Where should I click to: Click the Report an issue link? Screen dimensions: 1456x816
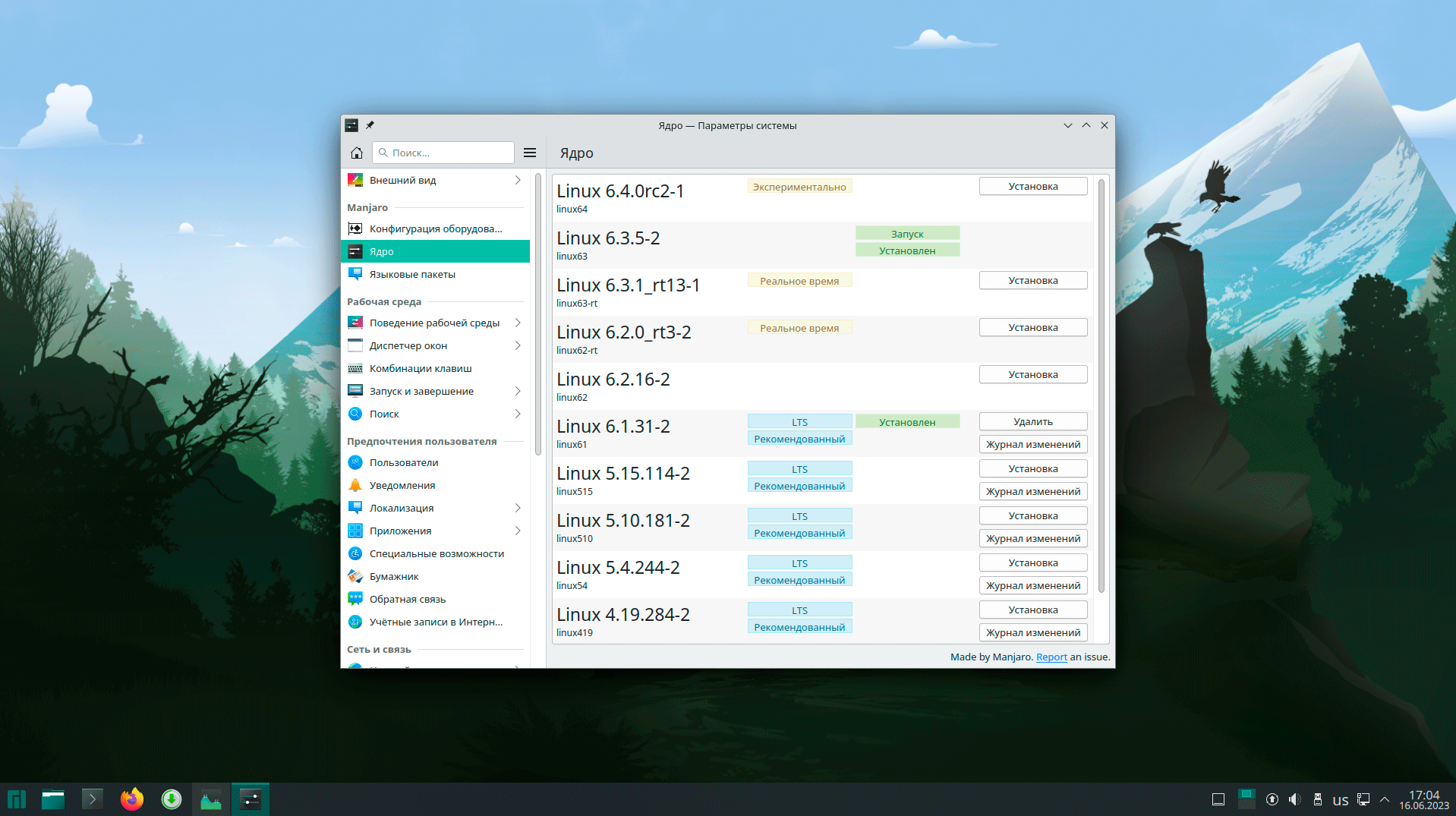click(x=1051, y=657)
